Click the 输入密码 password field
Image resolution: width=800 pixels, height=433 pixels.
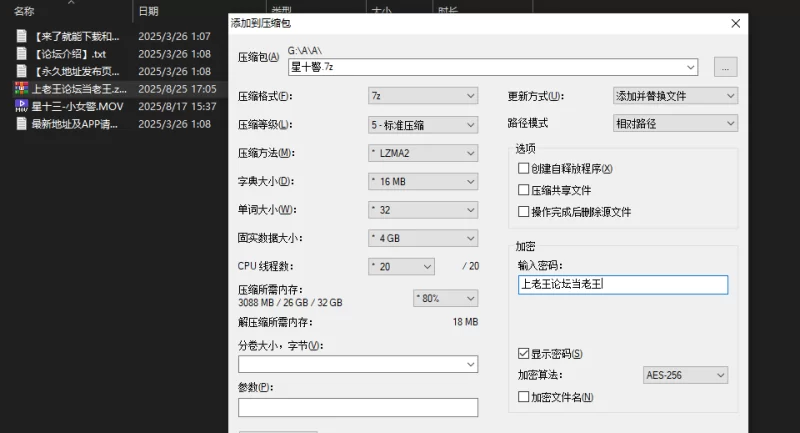[x=623, y=285]
